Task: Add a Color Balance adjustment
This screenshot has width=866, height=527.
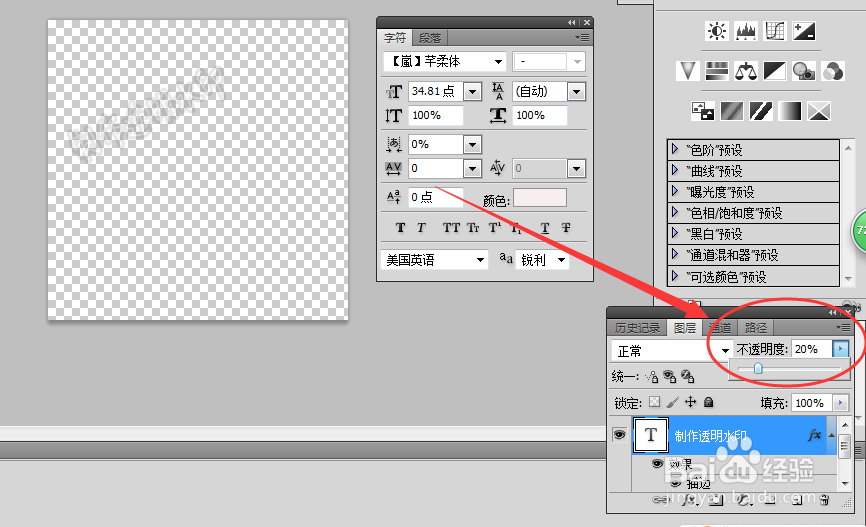Action: point(746,71)
